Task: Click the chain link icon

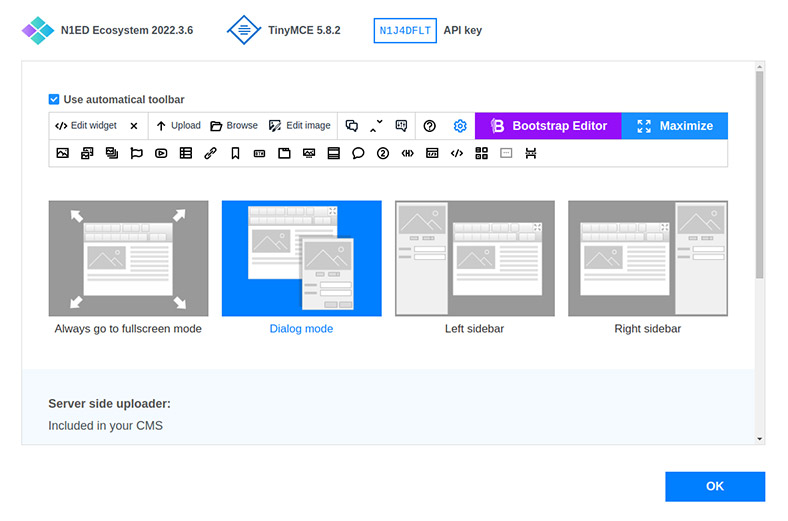Action: tap(211, 153)
